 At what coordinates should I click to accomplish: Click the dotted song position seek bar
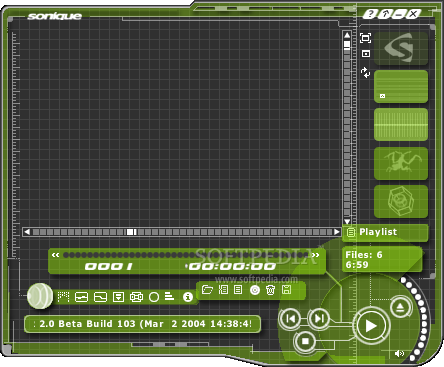pos(186,255)
